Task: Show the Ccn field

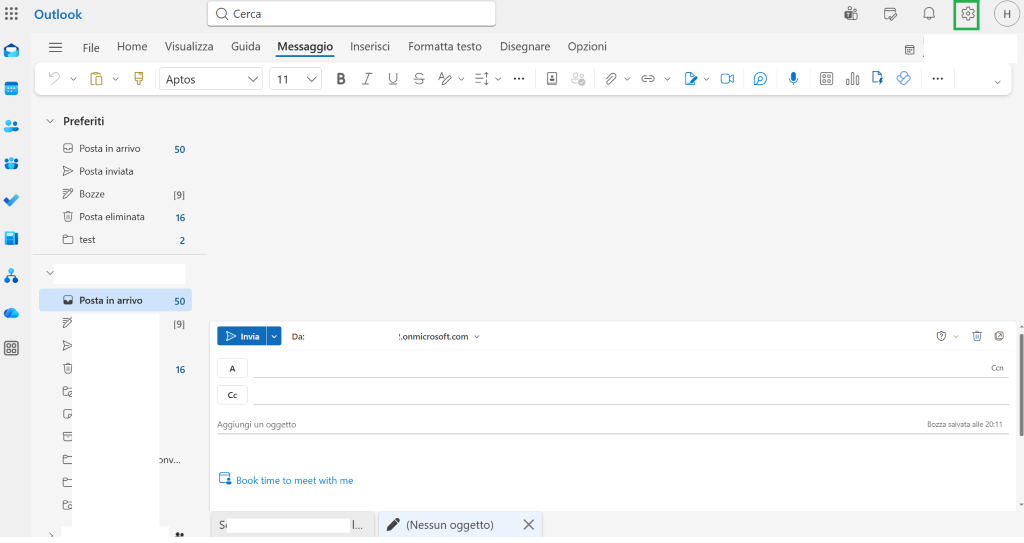Action: [x=997, y=369]
